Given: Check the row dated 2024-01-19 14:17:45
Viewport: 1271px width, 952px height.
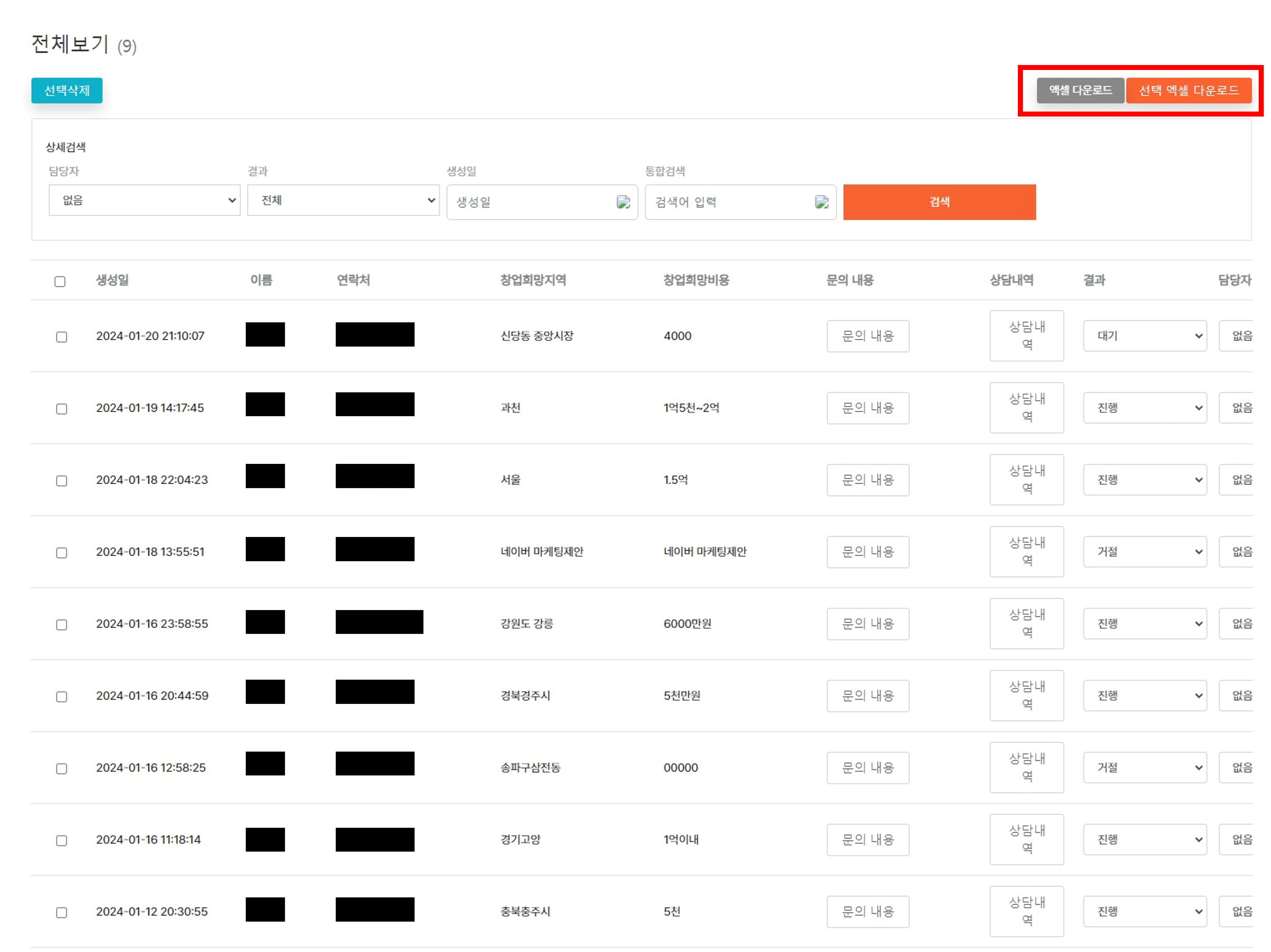Looking at the screenshot, I should [x=62, y=408].
